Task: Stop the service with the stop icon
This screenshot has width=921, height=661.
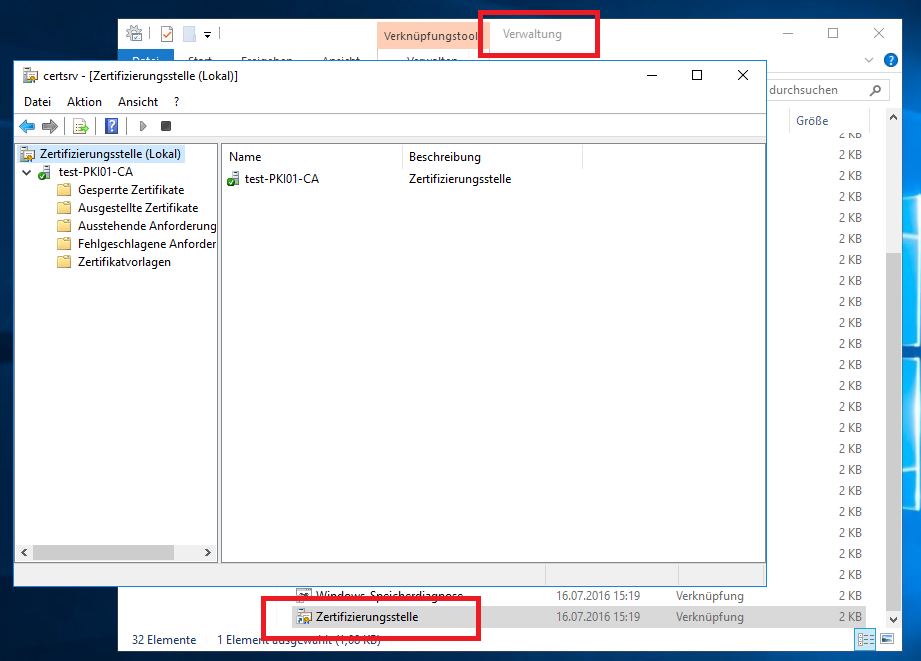Action: pyautogui.click(x=166, y=126)
